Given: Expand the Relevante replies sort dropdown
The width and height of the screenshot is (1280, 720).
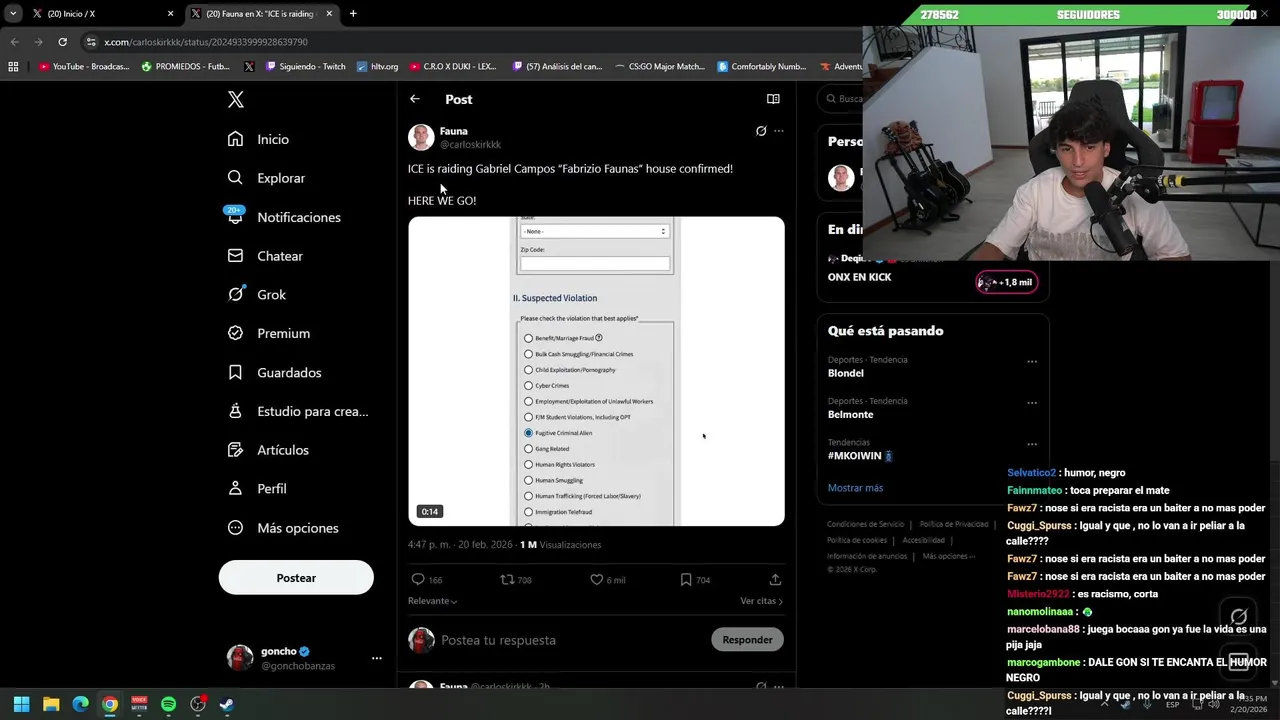Looking at the screenshot, I should click(x=433, y=601).
